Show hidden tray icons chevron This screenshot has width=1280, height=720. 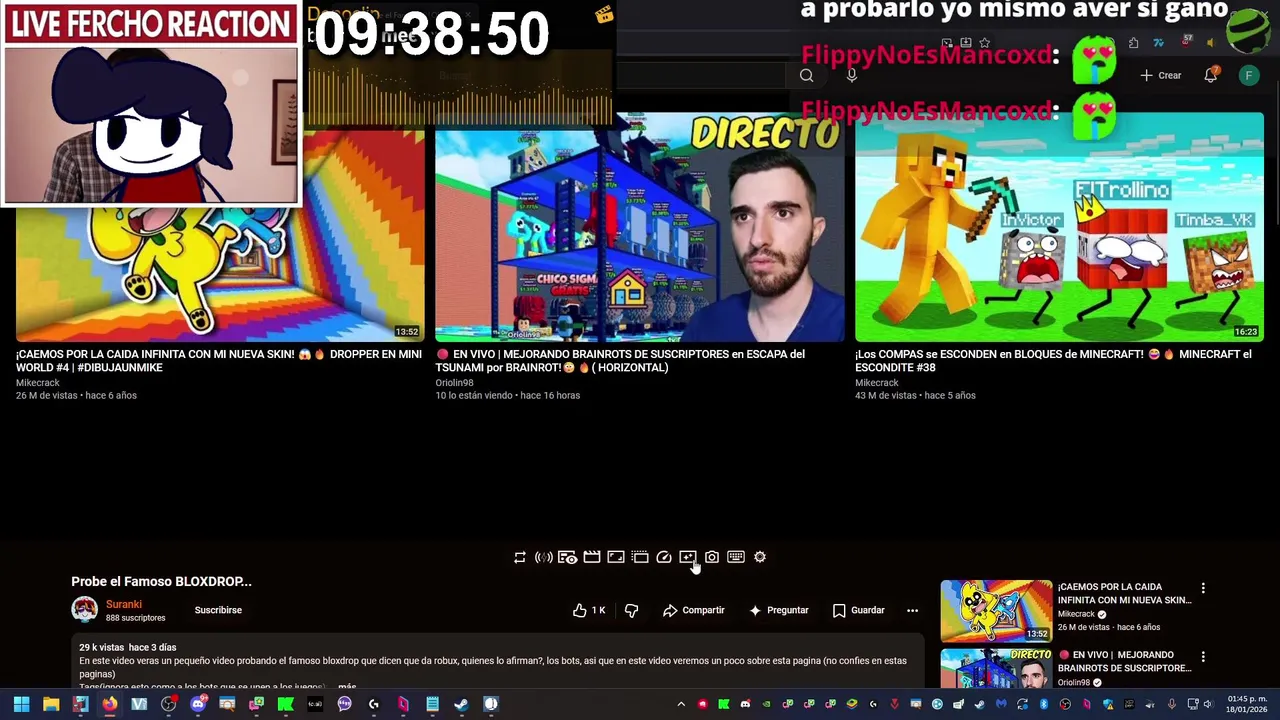[681, 704]
